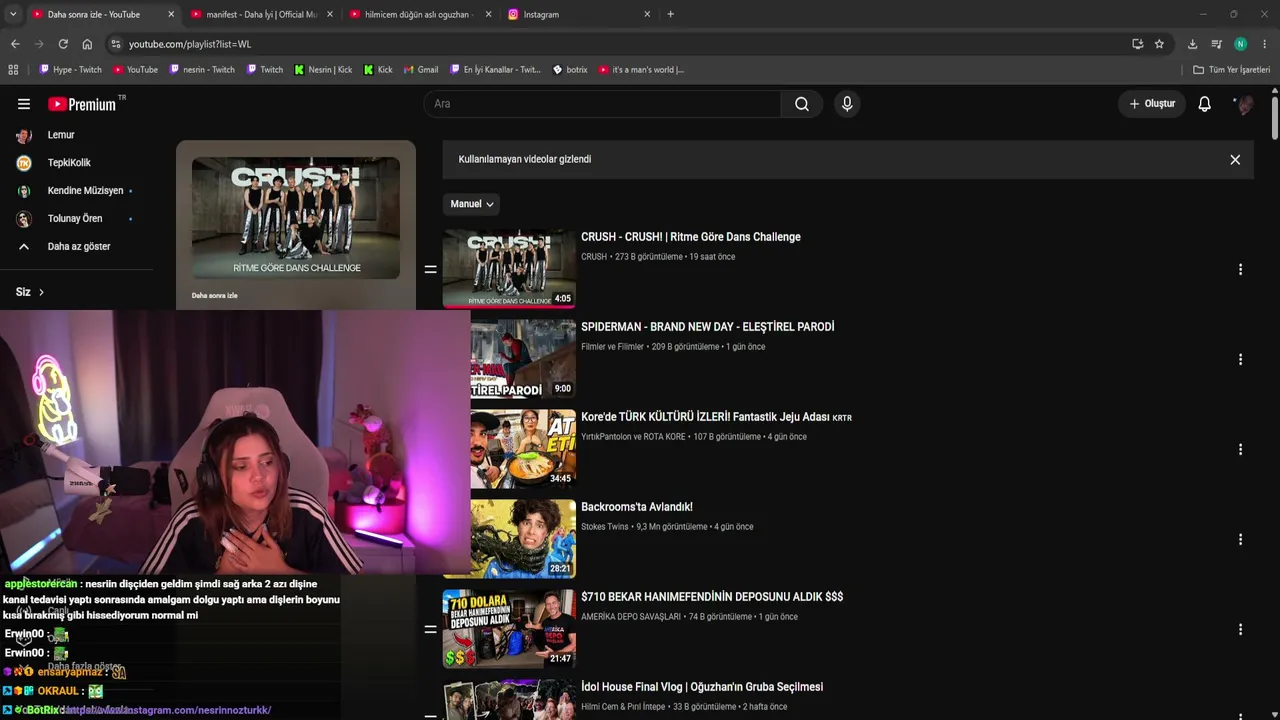Expand the 'Siz' section

pos(30,292)
